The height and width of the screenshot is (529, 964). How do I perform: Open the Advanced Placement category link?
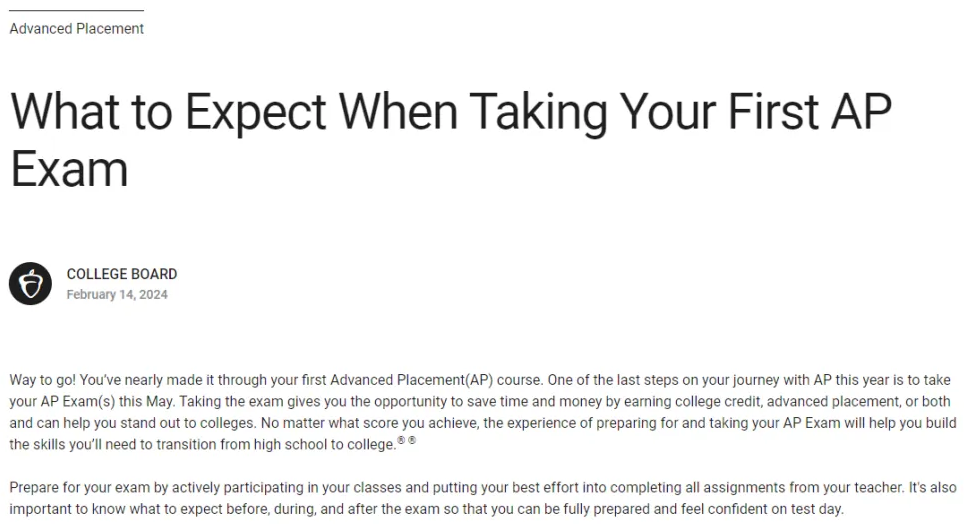pos(76,29)
